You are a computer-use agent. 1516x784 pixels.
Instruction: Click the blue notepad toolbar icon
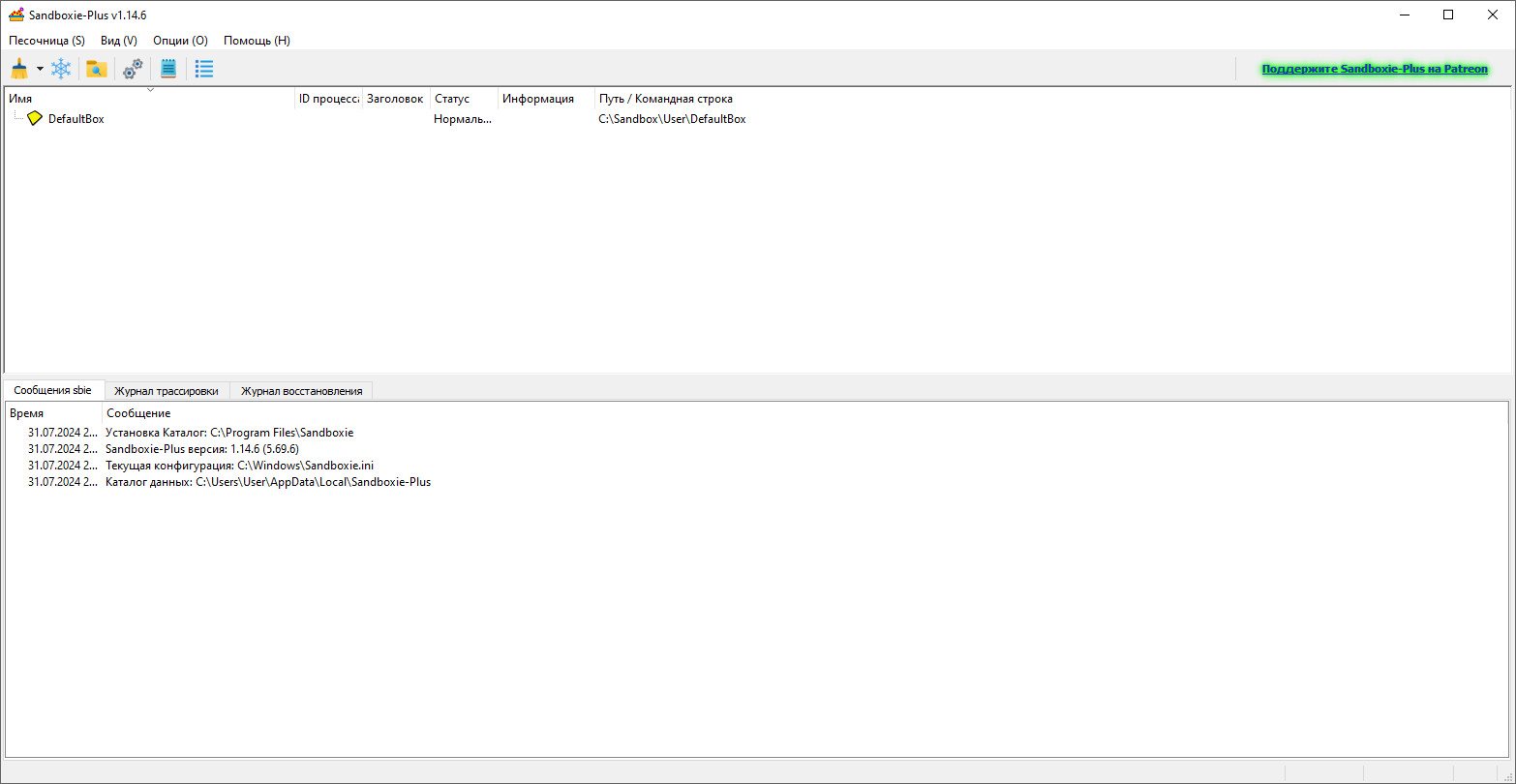(x=168, y=69)
